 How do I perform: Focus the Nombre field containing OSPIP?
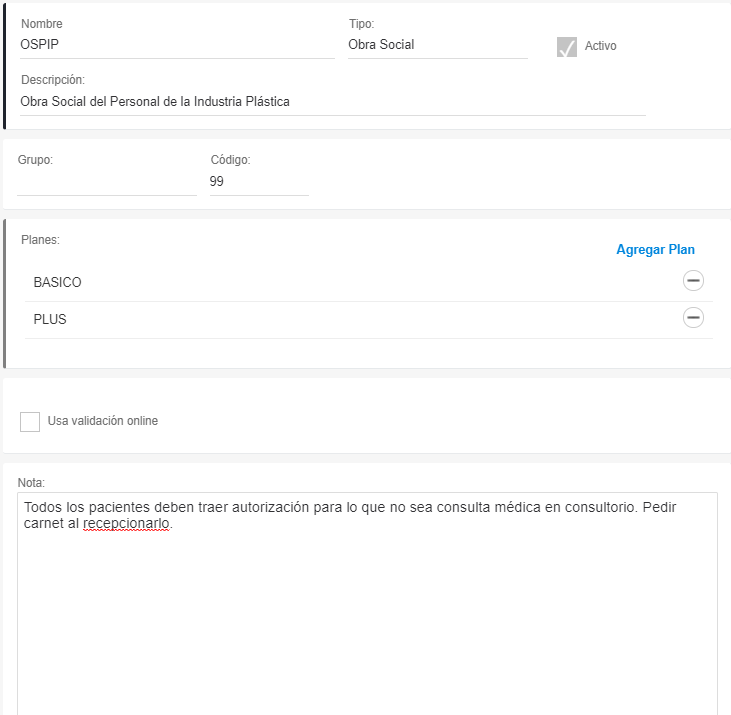(x=177, y=45)
